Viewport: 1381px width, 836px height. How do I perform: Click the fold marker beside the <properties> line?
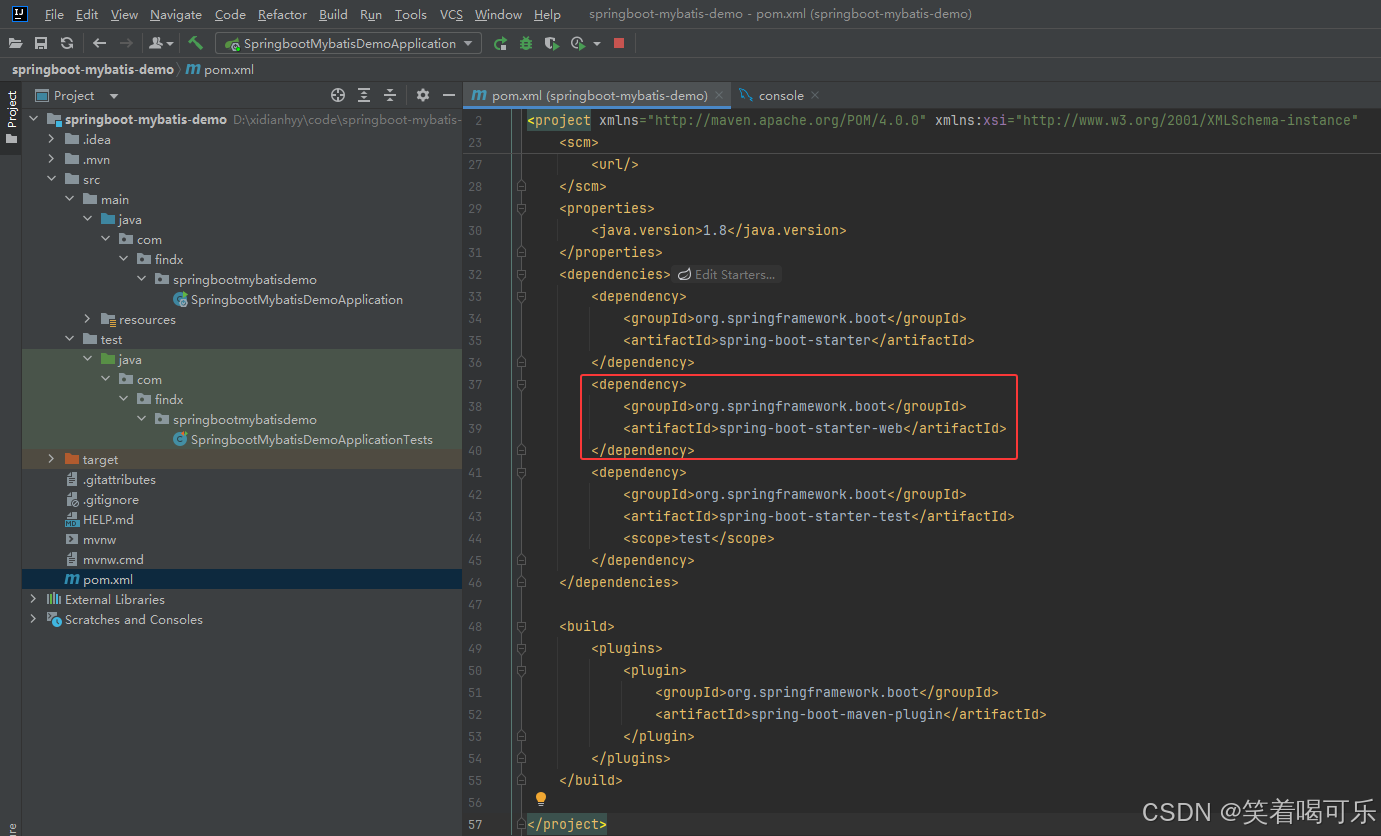[521, 208]
